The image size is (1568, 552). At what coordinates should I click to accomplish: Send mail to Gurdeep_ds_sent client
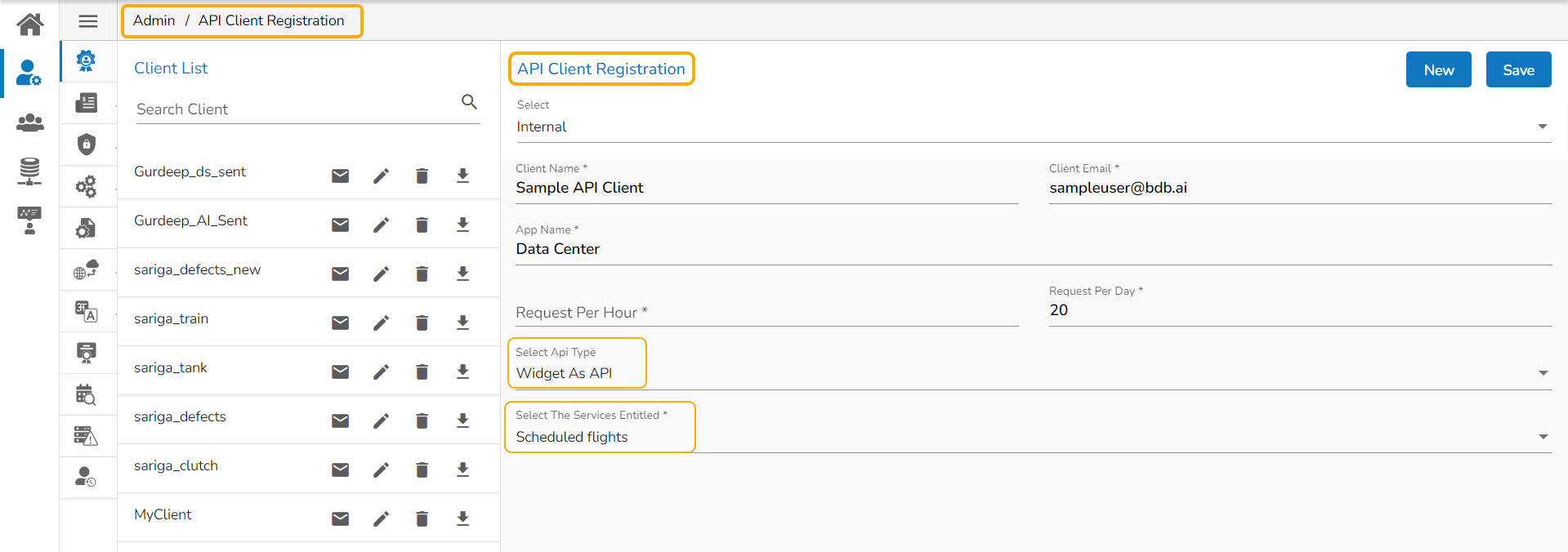tap(341, 176)
